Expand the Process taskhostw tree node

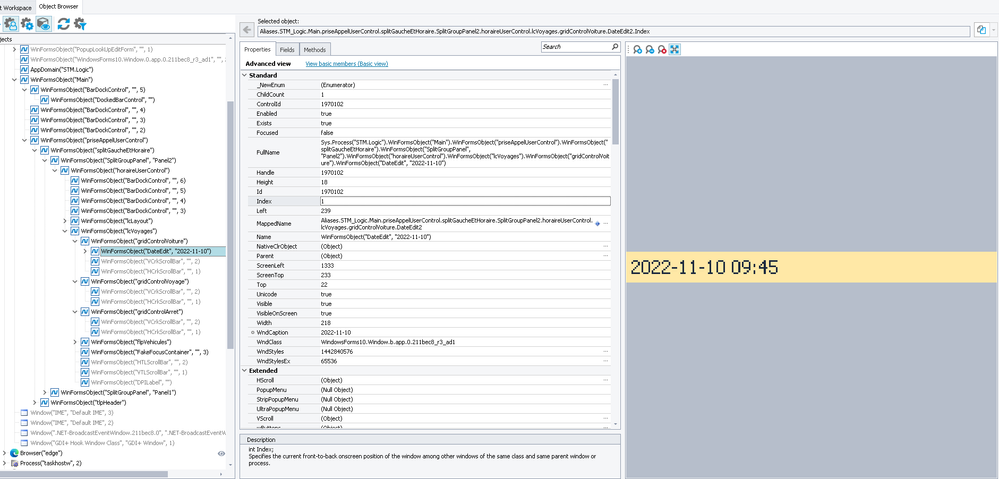[6, 464]
